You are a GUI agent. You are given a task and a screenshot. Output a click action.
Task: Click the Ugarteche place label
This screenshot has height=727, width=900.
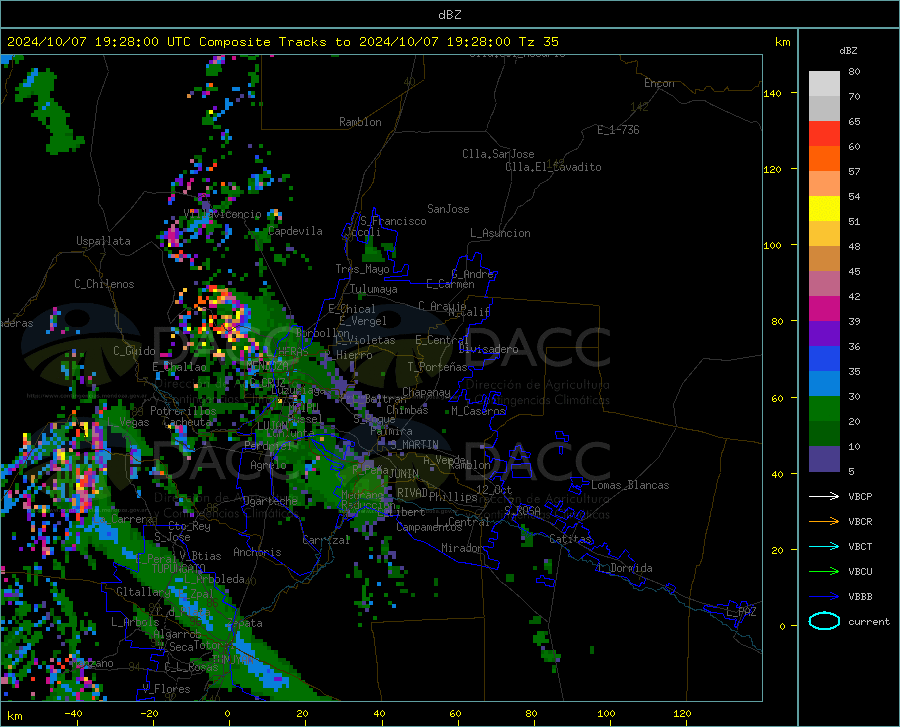tap(270, 500)
